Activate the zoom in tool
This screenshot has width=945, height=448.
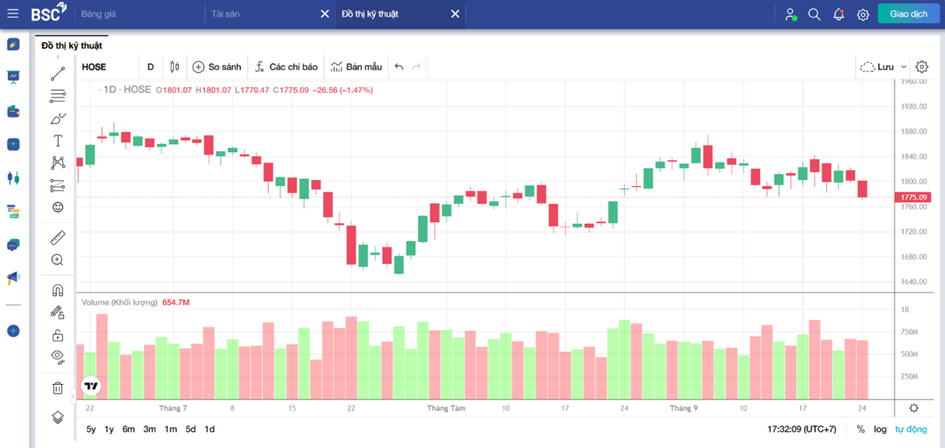pos(58,260)
